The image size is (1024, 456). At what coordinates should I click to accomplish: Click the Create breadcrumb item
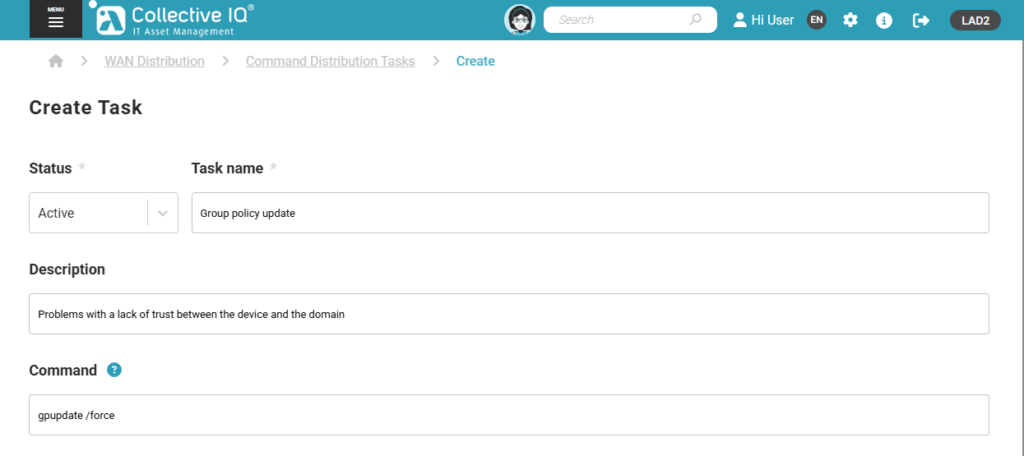475,61
